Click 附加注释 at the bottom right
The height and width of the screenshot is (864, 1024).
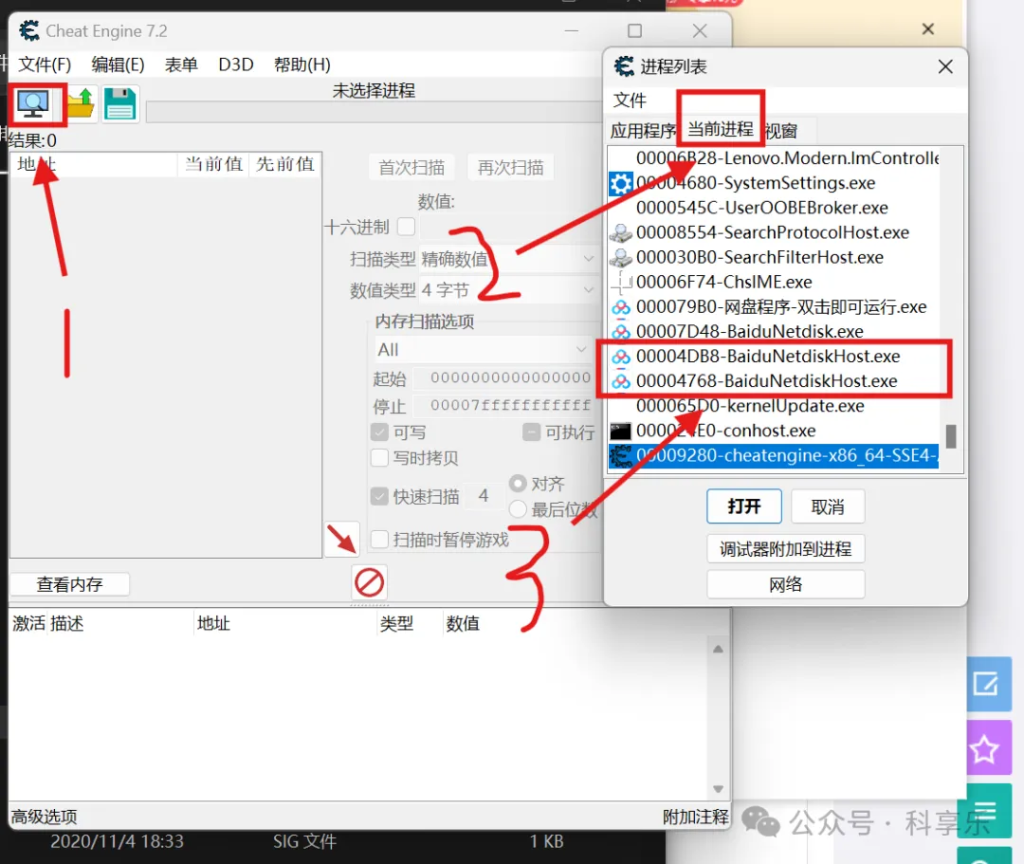[695, 816]
